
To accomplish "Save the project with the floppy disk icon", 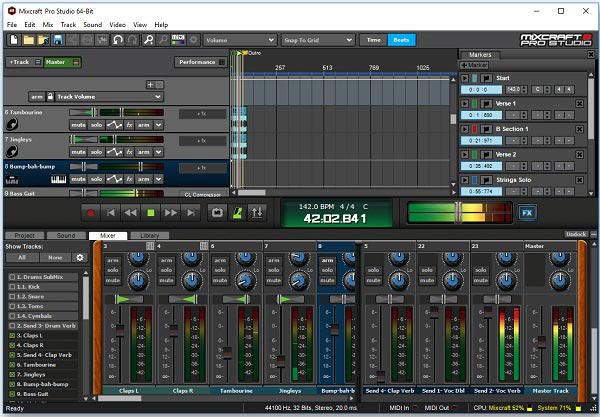I will [x=58, y=40].
